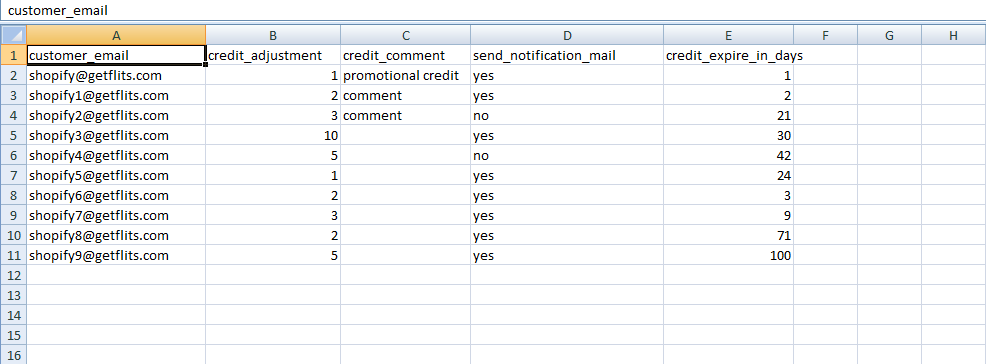Select the send_notification_mail header cell

point(567,55)
